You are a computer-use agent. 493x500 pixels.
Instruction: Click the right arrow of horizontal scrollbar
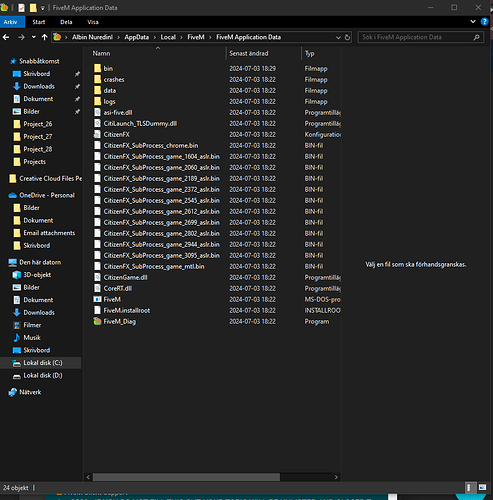[336, 477]
